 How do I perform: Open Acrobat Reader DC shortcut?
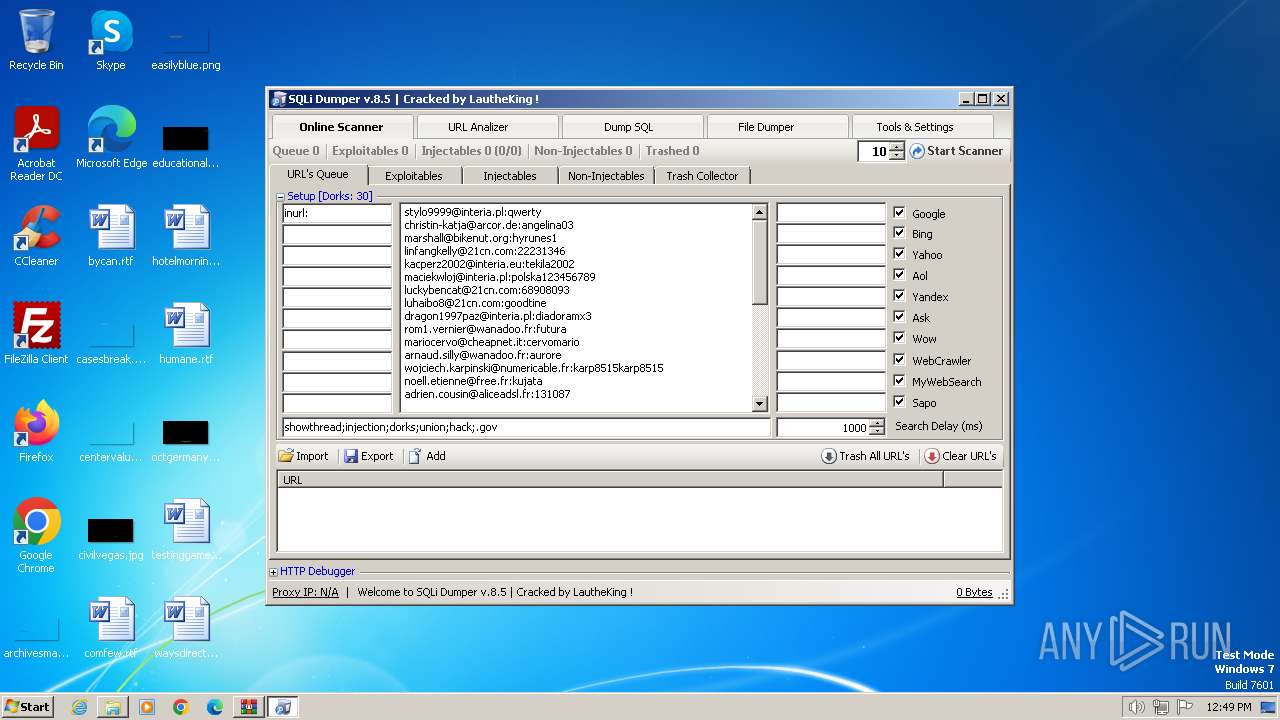click(x=36, y=144)
